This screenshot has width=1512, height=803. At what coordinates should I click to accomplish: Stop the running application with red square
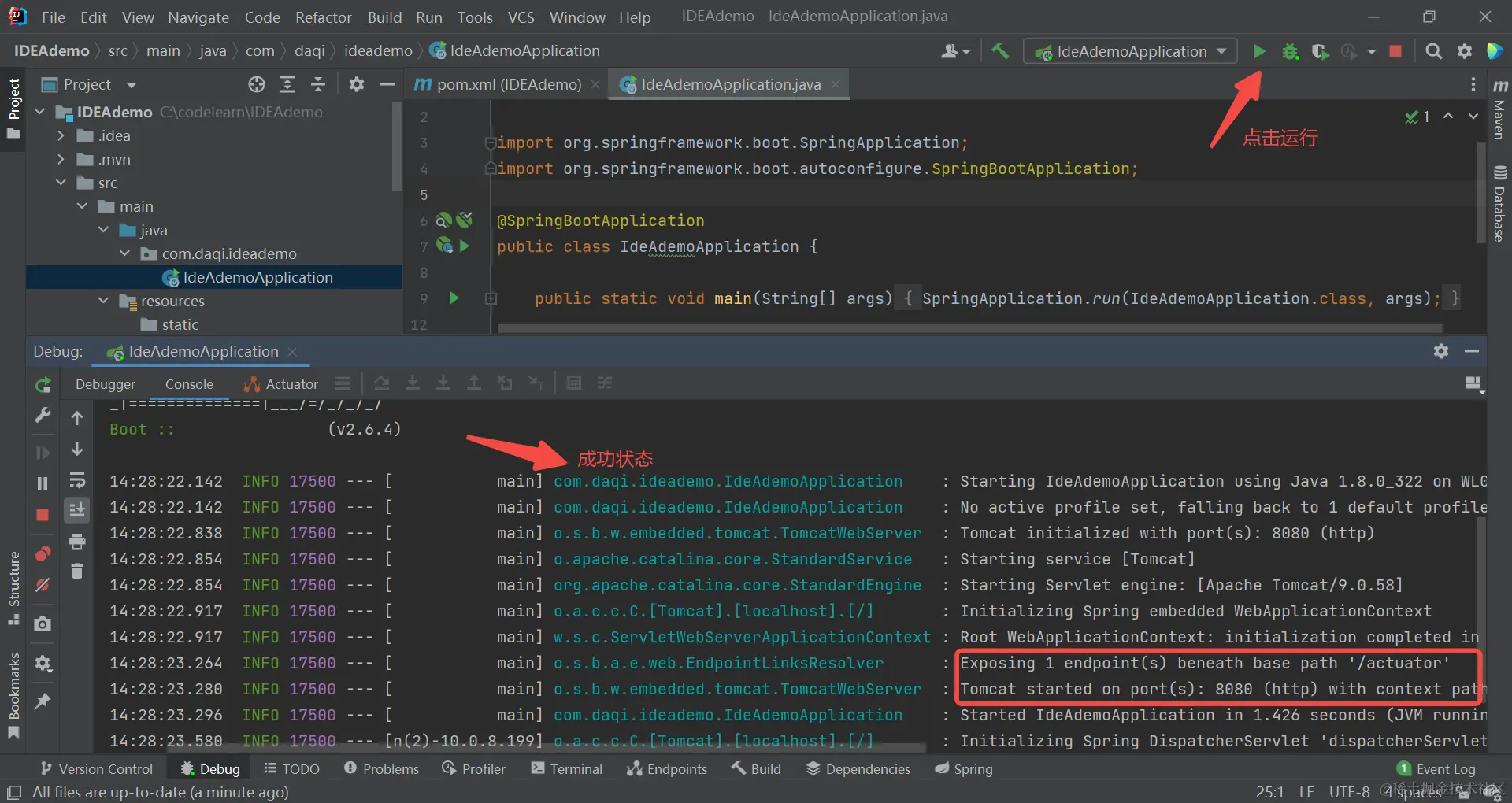1395,51
